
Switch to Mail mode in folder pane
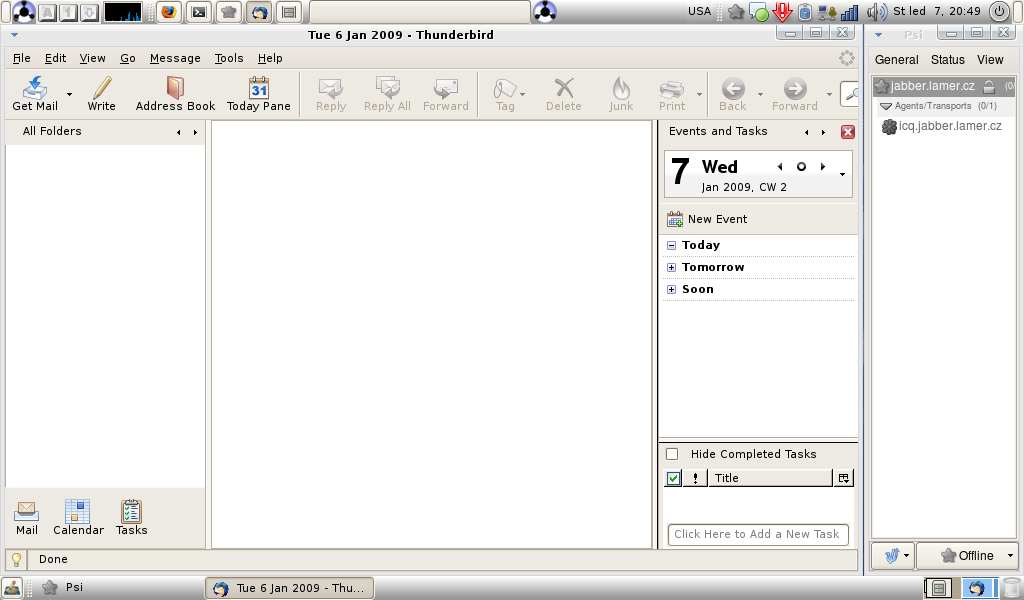click(x=27, y=511)
